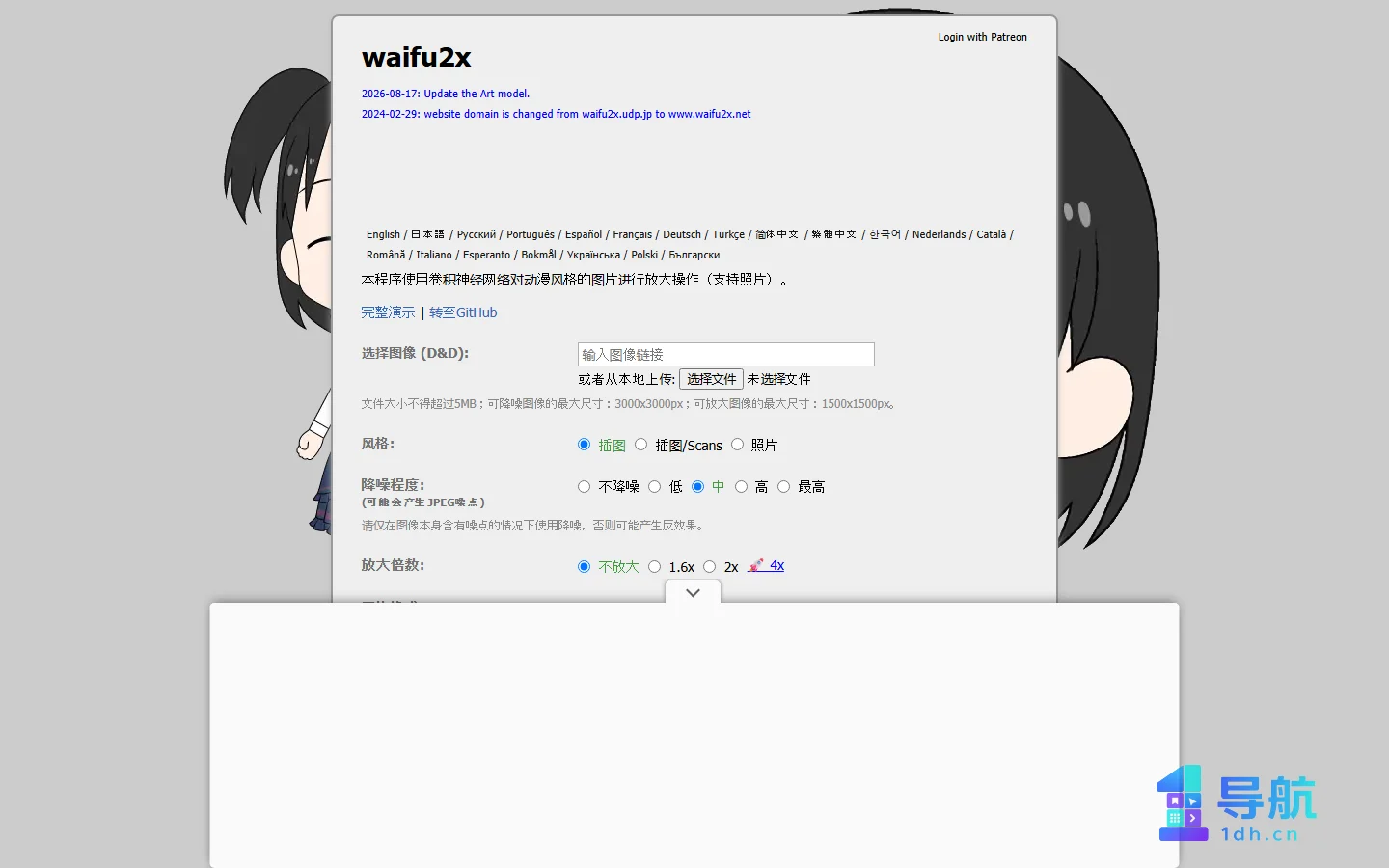Click the 放大倍数 label
The image size is (1389, 868).
393,565
